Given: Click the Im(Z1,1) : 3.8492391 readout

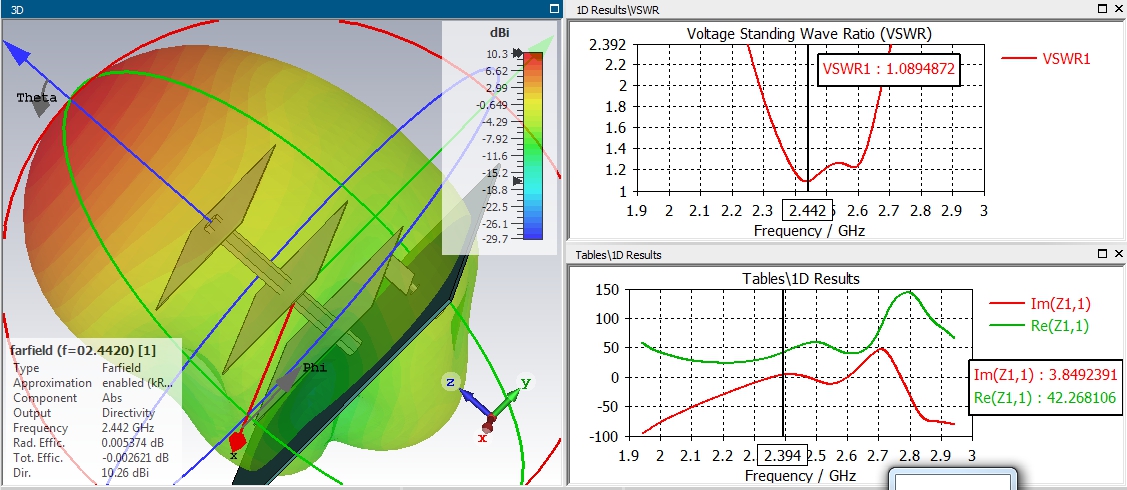Looking at the screenshot, I should pos(1045,374).
